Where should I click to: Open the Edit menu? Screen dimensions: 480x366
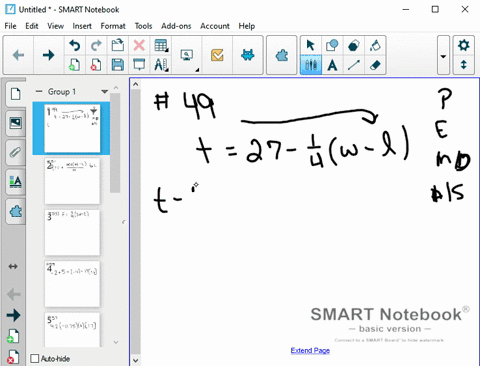[32, 26]
